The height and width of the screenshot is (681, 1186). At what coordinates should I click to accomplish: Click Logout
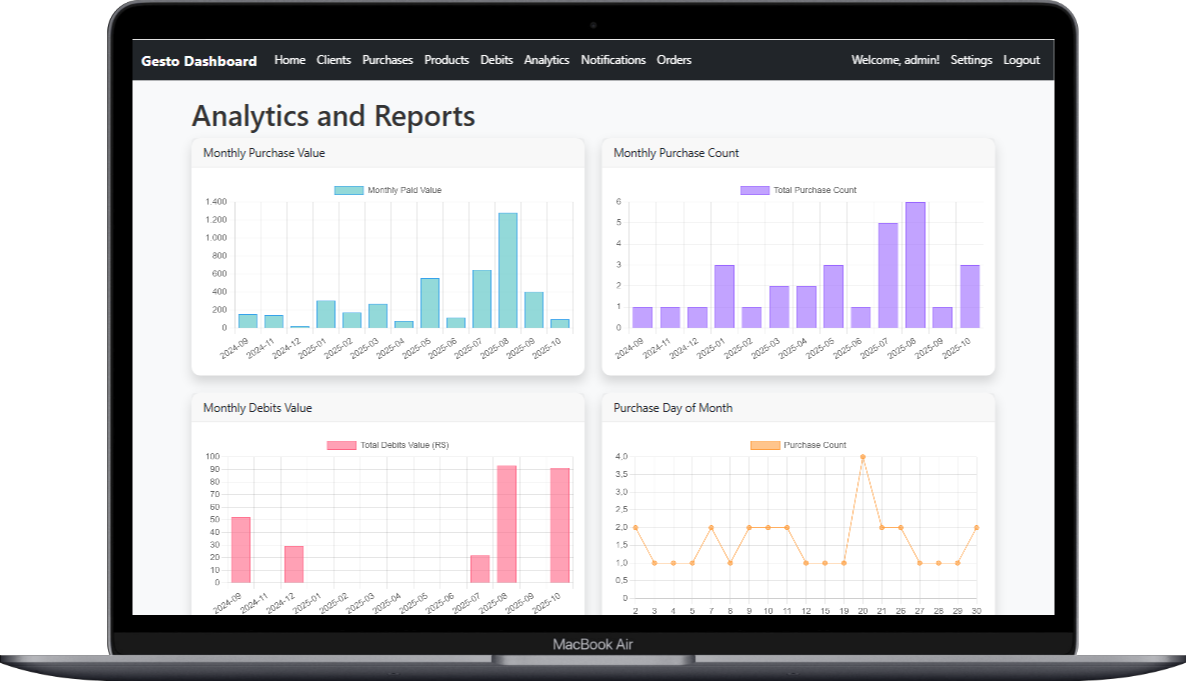point(1021,60)
